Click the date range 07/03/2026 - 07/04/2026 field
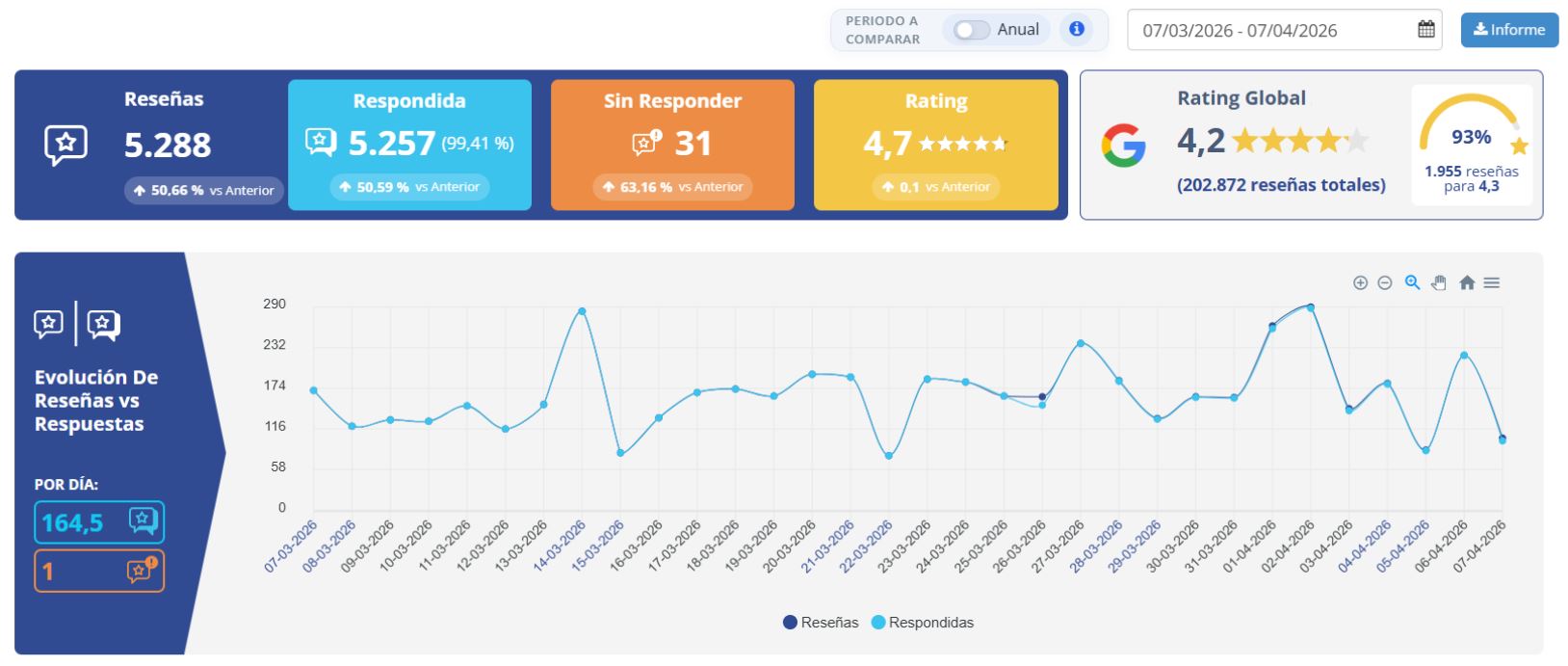 (1271, 30)
